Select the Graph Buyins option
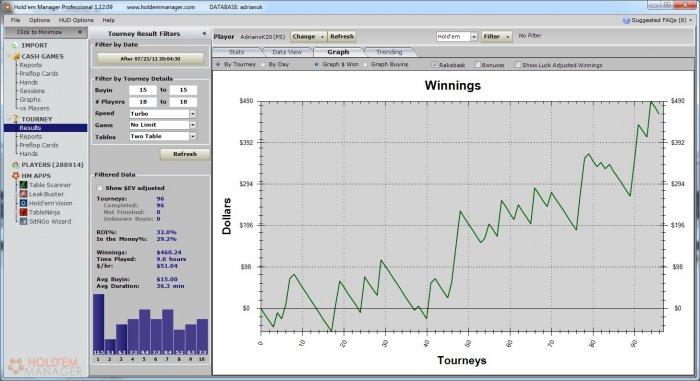The height and width of the screenshot is (381, 700). coord(365,64)
